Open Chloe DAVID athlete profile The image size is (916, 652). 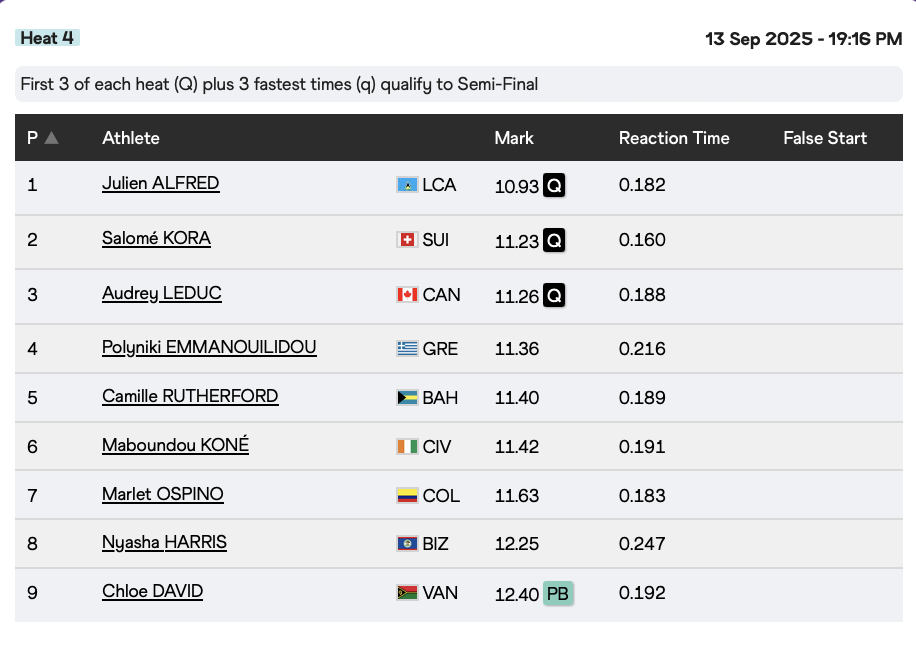152,592
